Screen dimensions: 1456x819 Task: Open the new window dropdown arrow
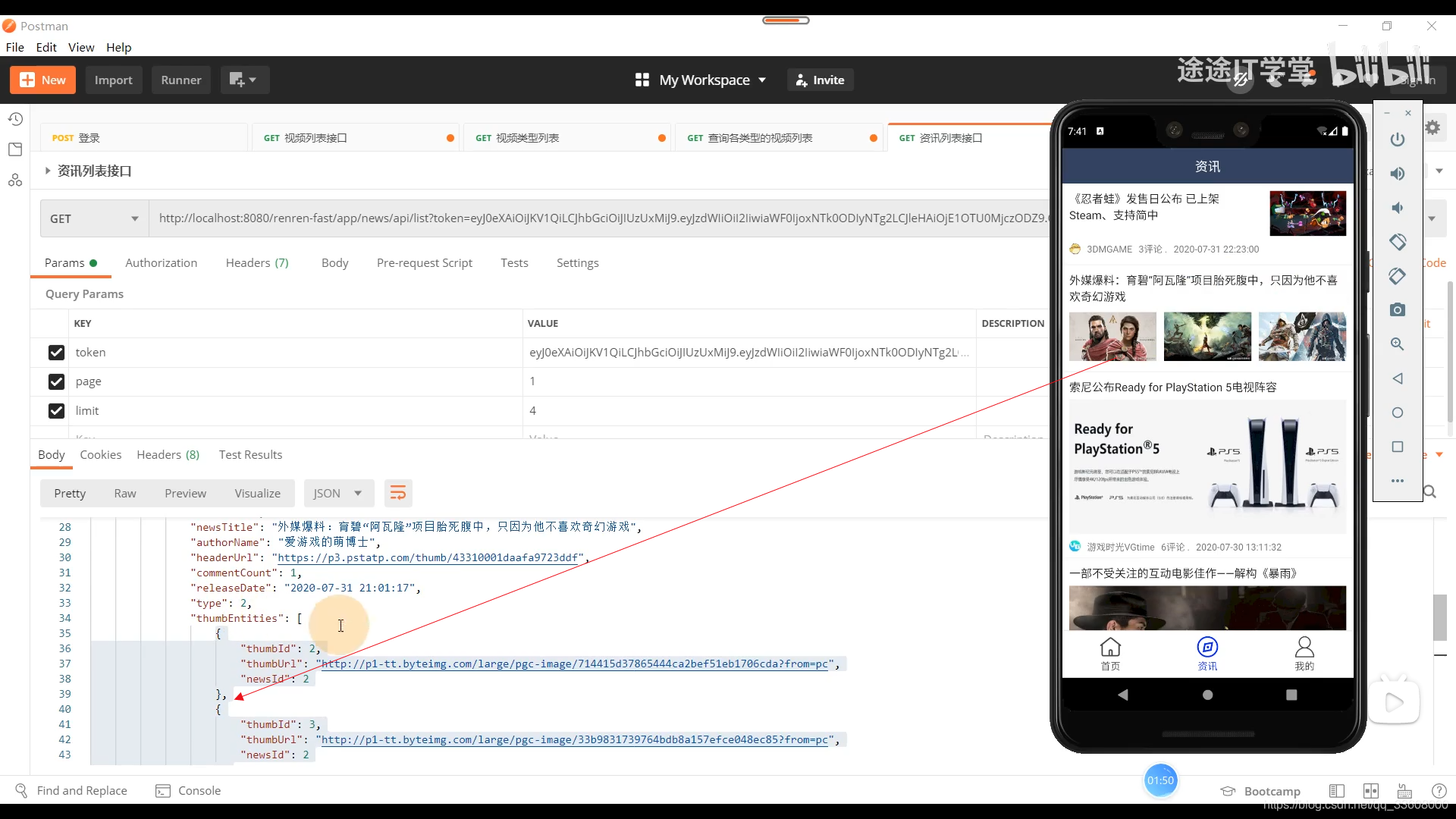coord(253,80)
